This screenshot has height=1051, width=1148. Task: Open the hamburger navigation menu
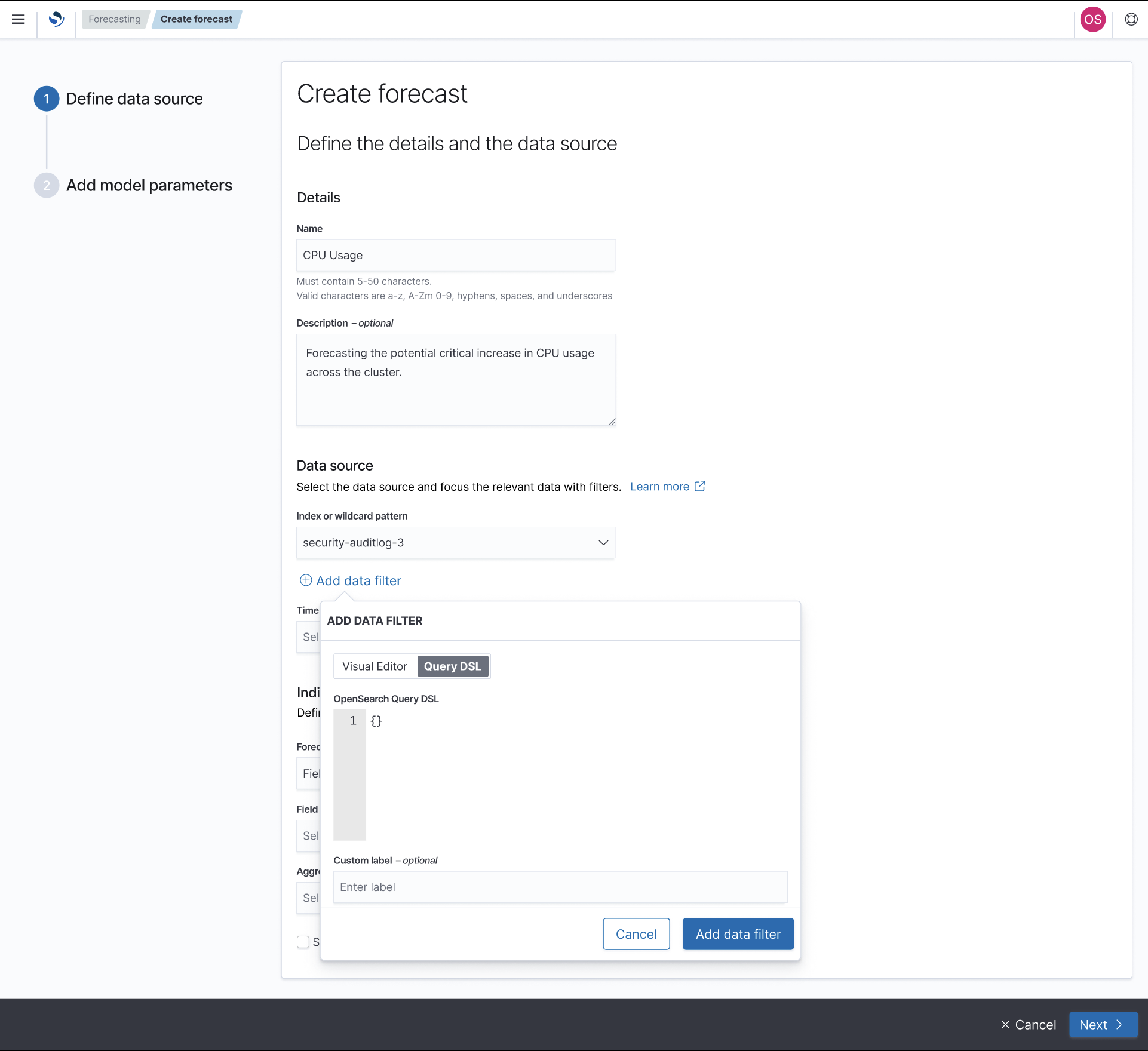[x=19, y=19]
